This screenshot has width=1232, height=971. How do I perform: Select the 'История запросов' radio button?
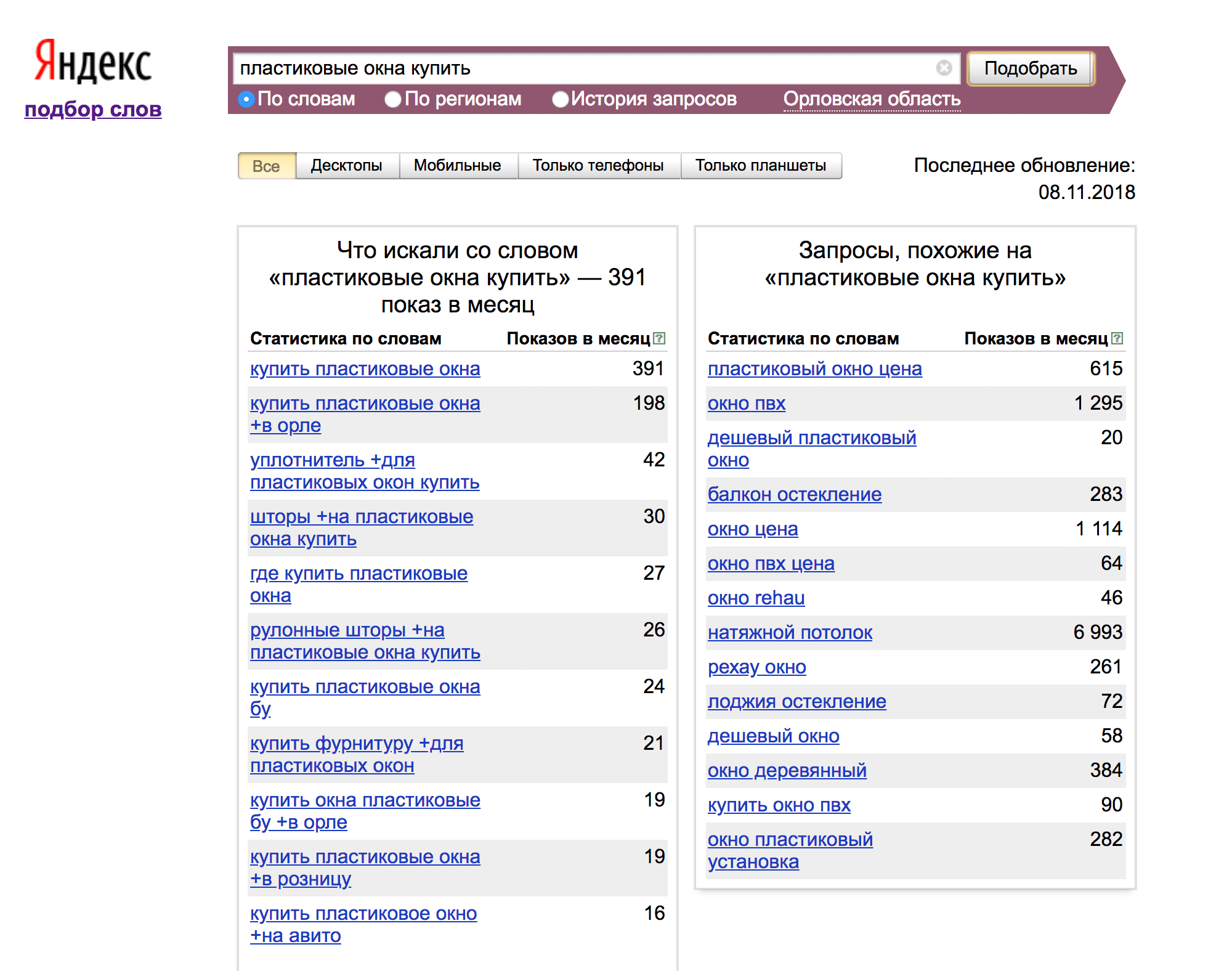[x=560, y=99]
